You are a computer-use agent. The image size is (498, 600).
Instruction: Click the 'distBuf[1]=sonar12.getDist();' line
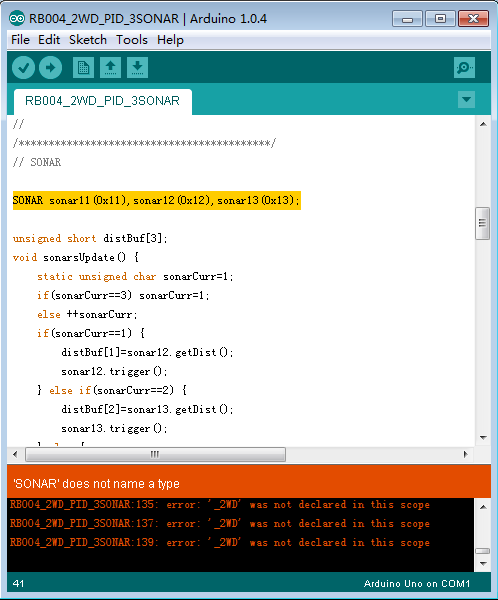pyautogui.click(x=147, y=352)
